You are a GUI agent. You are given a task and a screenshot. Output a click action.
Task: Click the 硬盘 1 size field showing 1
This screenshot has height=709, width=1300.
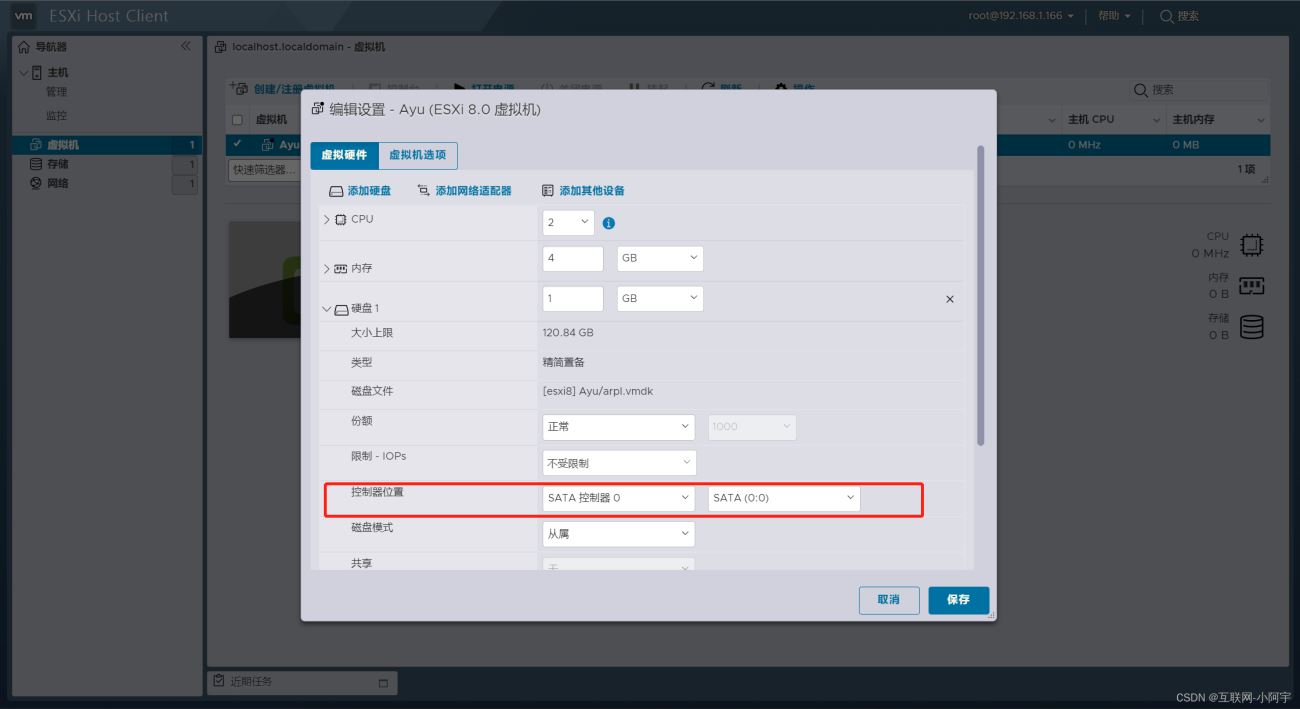point(573,298)
